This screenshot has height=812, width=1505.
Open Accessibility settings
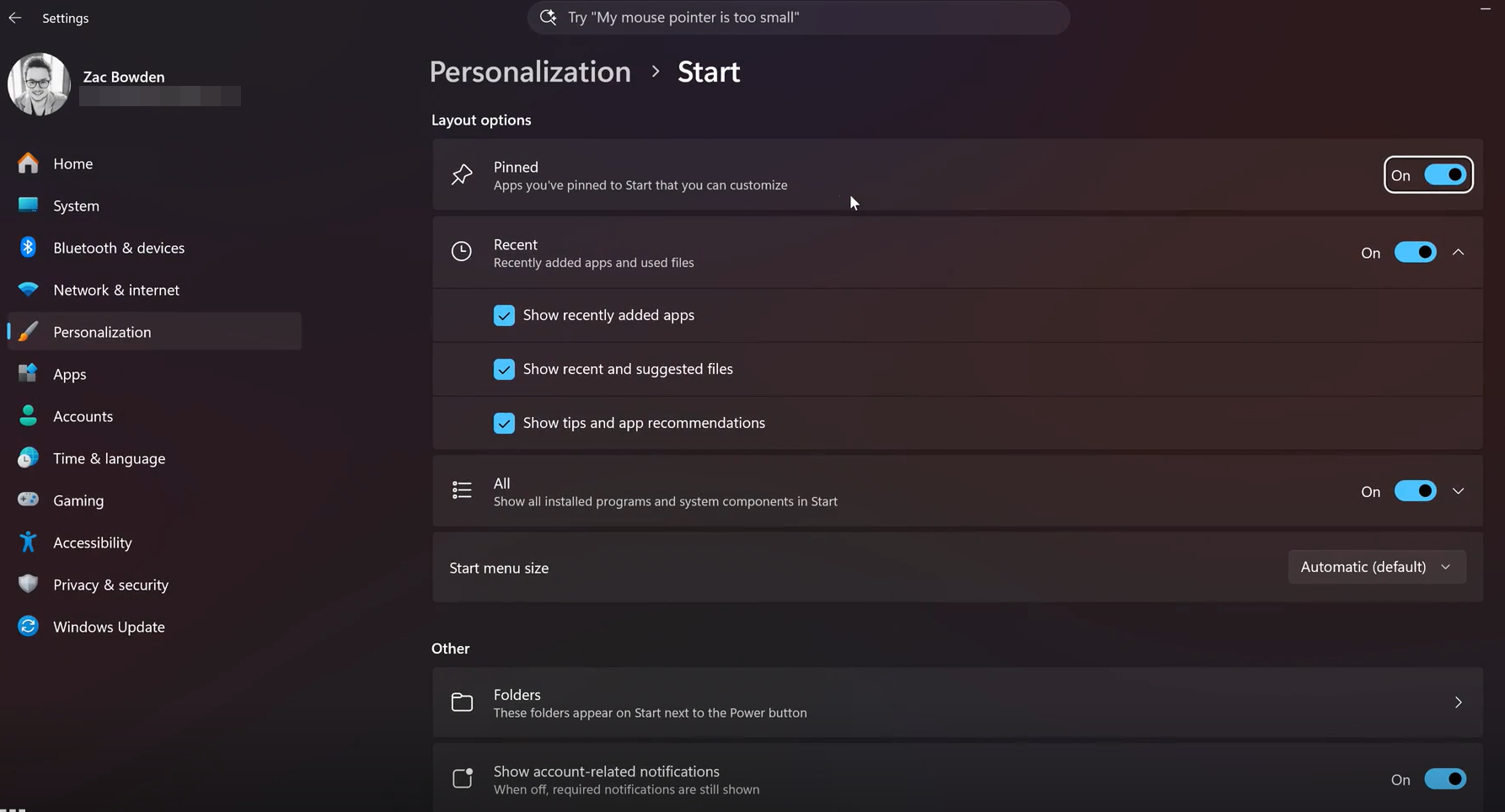154,542
